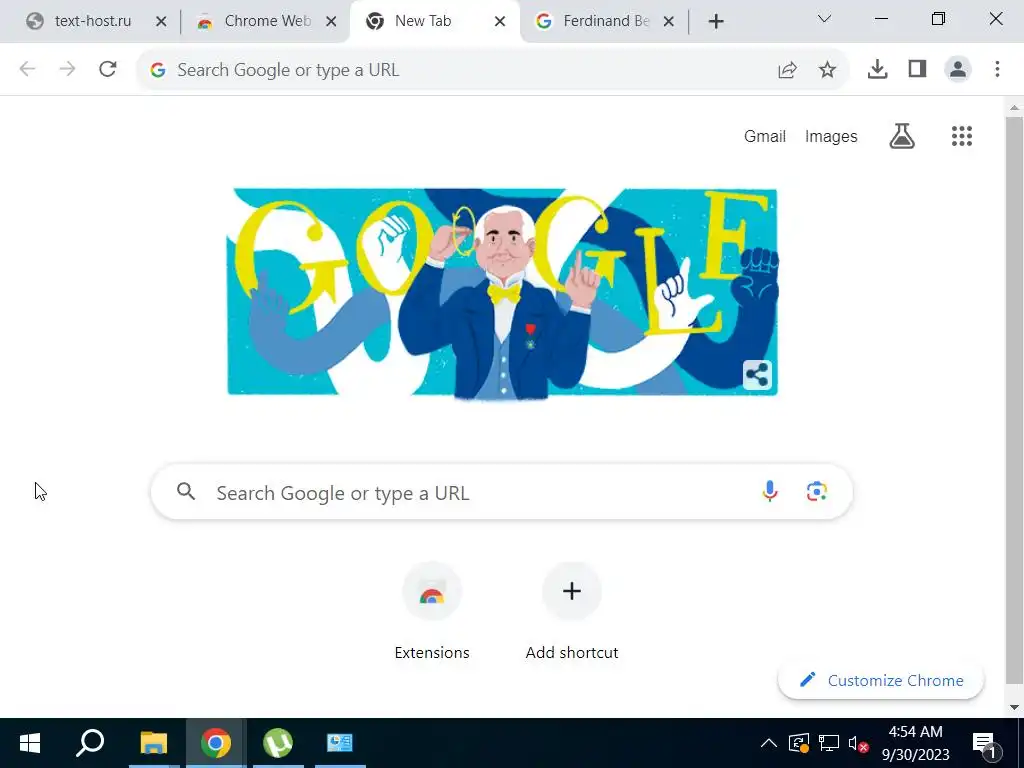Screen dimensions: 1024x768
Task: Share the Google Doodle
Action: click(x=757, y=375)
